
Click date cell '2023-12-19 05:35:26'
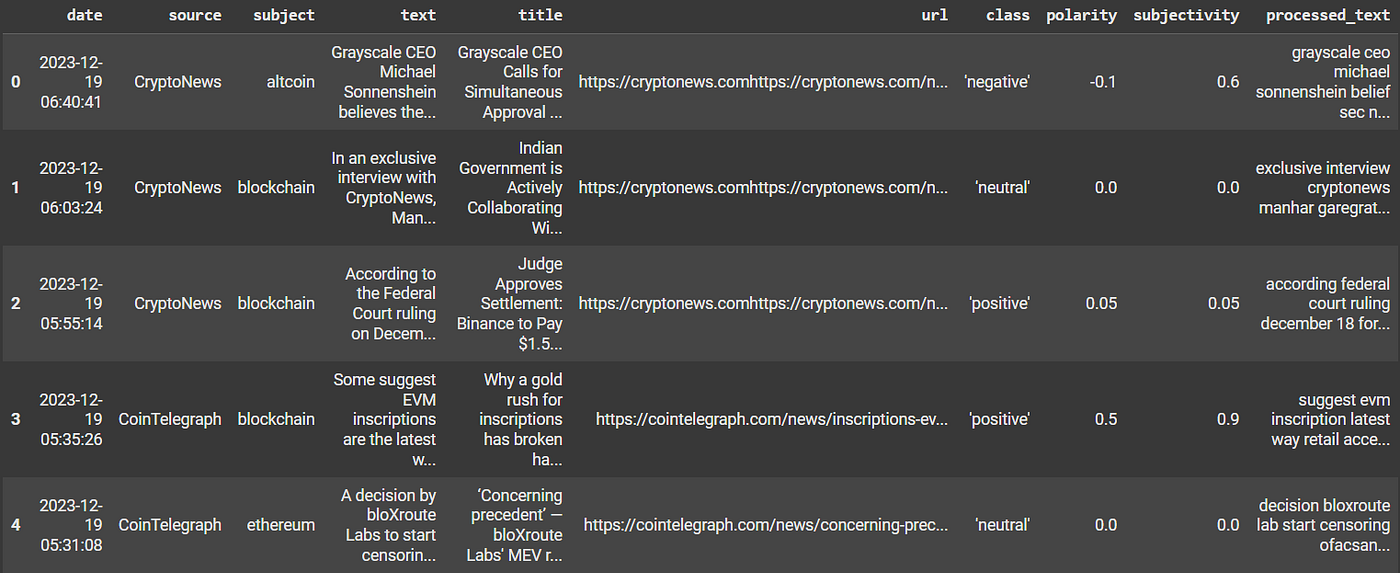pos(70,419)
